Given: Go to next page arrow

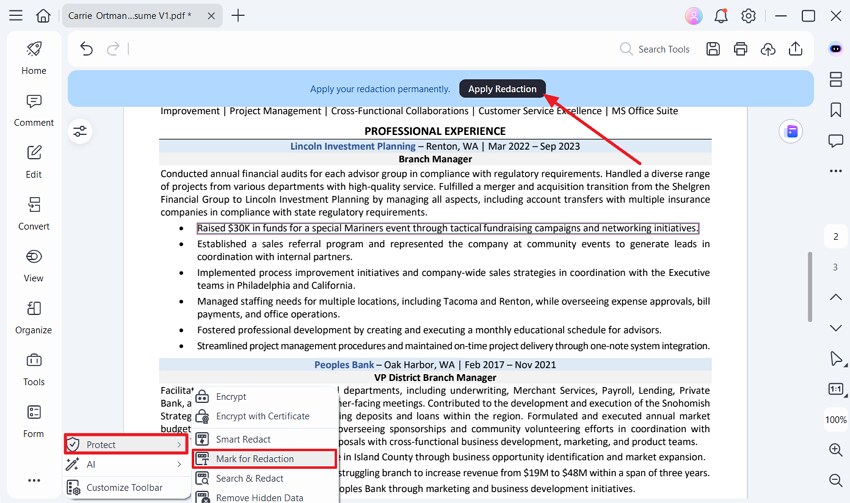Looking at the screenshot, I should click(x=835, y=328).
